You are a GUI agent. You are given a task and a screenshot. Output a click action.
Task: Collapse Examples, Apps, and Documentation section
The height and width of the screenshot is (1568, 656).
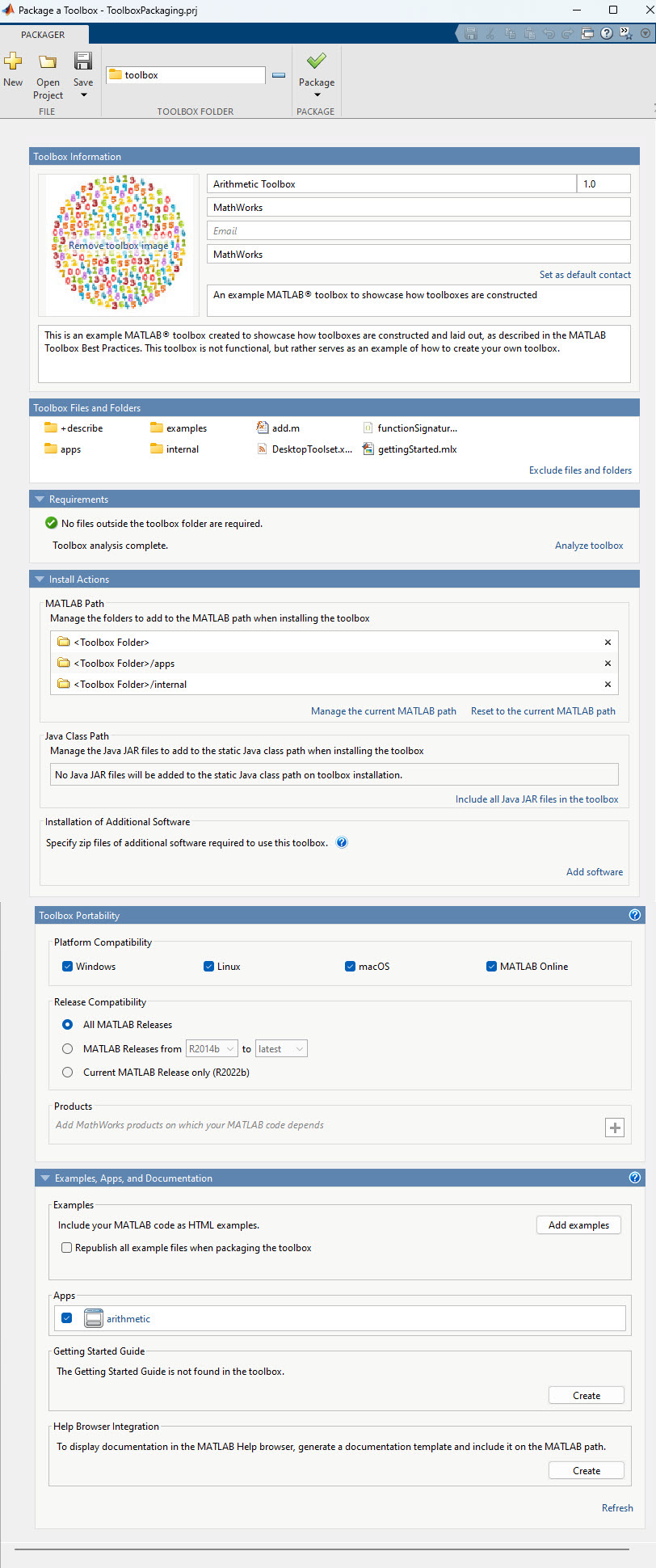45,1178
